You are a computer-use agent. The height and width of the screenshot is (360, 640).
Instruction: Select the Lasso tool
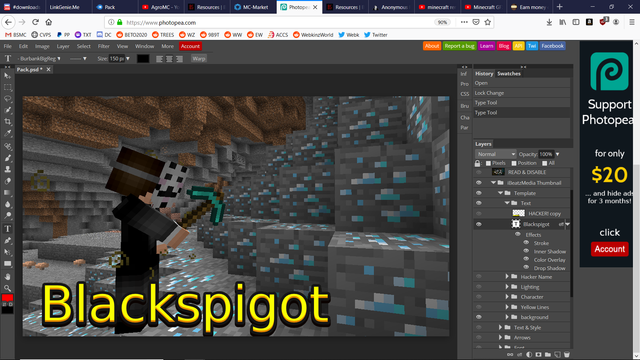[7, 99]
